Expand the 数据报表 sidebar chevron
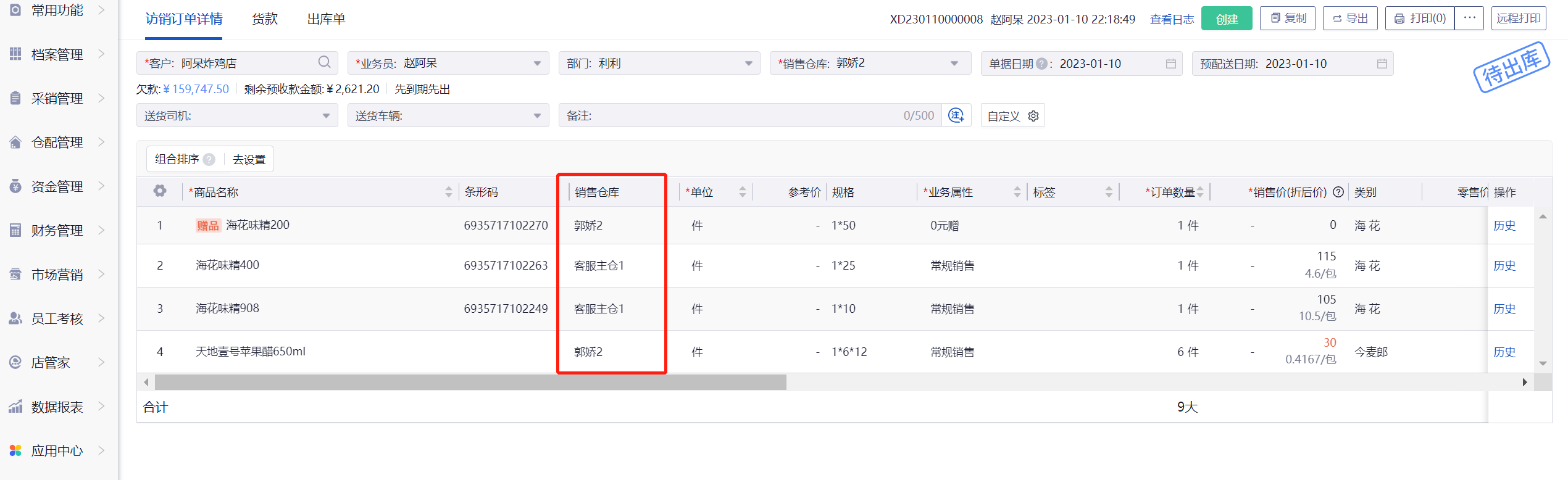The height and width of the screenshot is (480, 1568). point(101,407)
